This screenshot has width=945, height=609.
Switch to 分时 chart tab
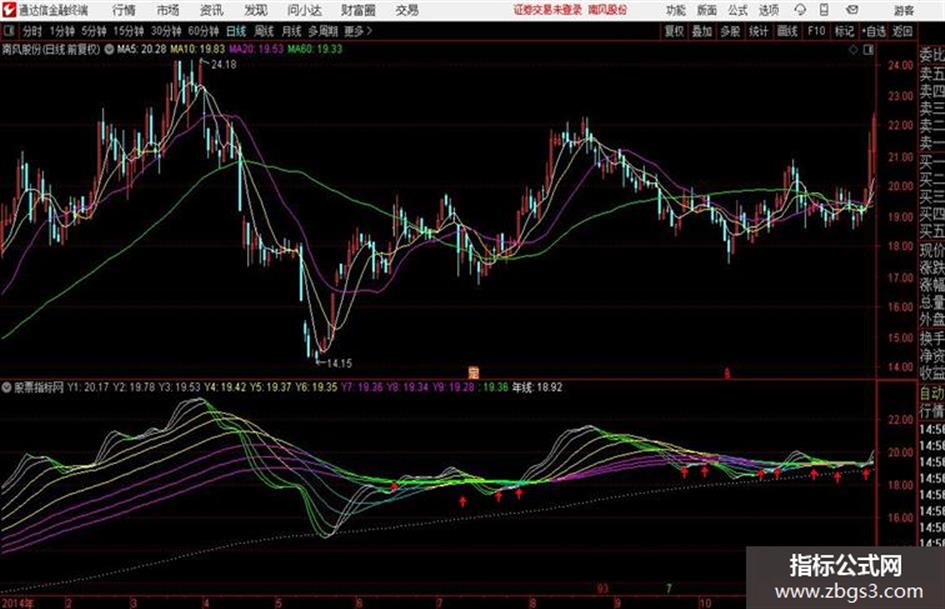(x=32, y=31)
